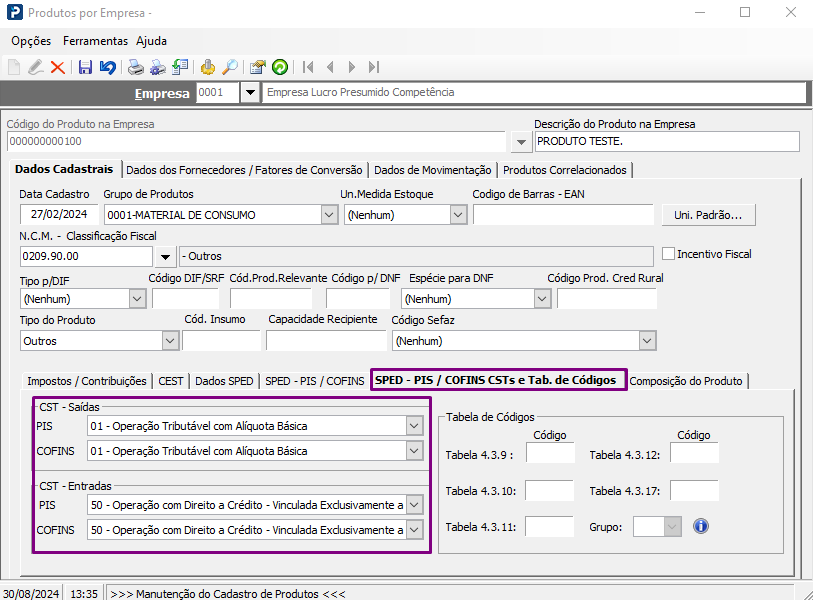Go to the last record arrow

(374, 67)
